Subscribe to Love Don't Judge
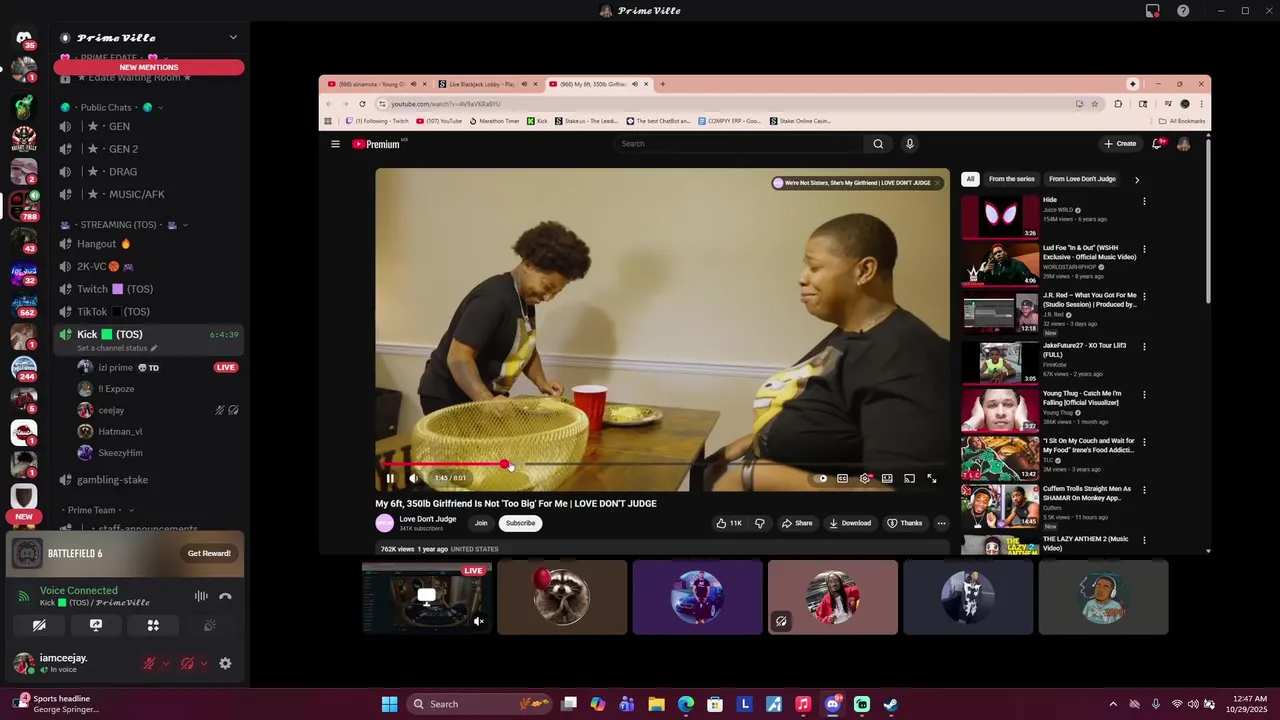This screenshot has height=720, width=1280. click(520, 523)
